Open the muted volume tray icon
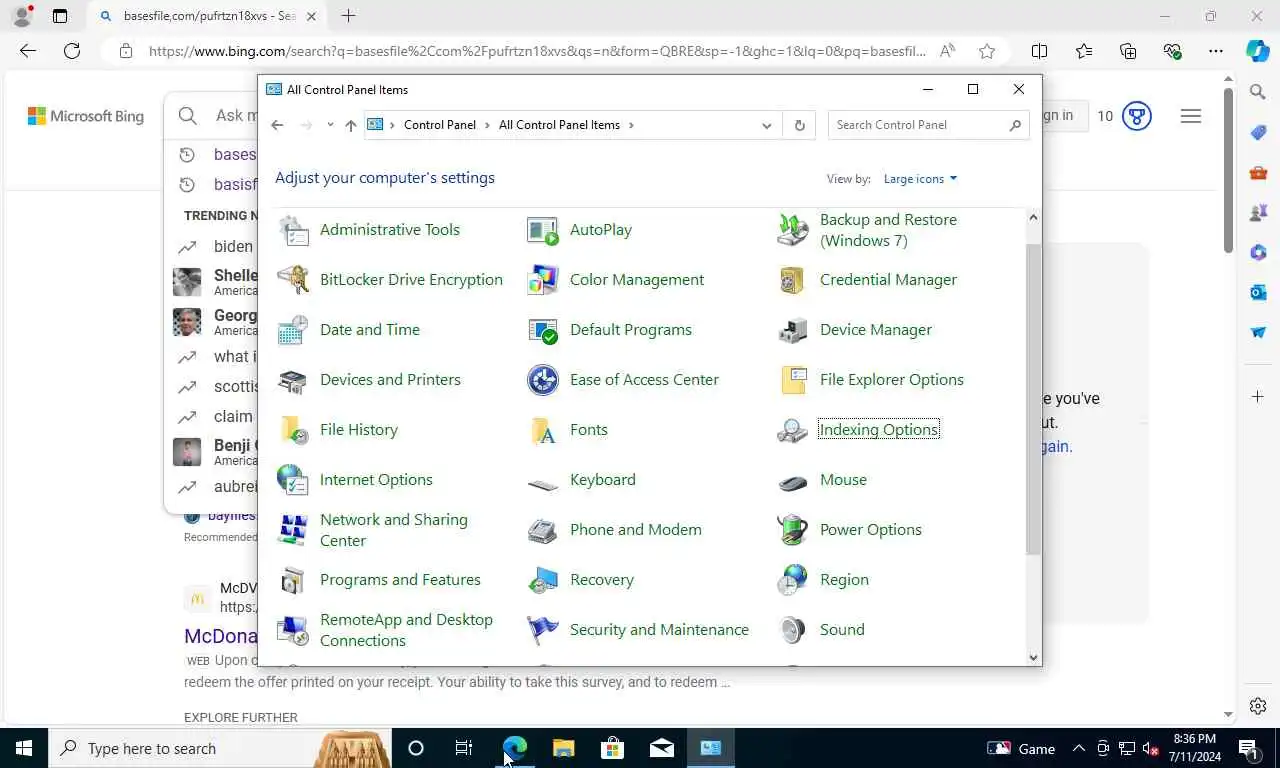Image resolution: width=1280 pixels, height=768 pixels. click(x=1151, y=748)
